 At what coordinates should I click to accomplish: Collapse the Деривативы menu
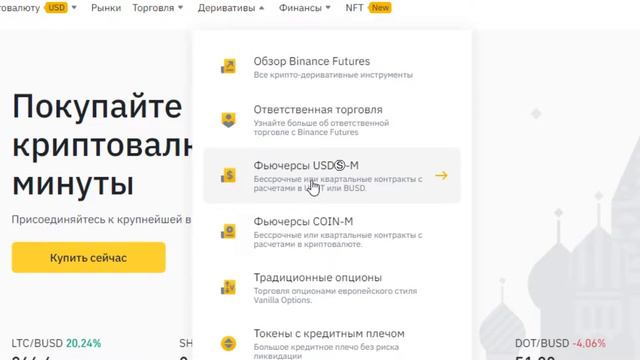click(x=231, y=8)
